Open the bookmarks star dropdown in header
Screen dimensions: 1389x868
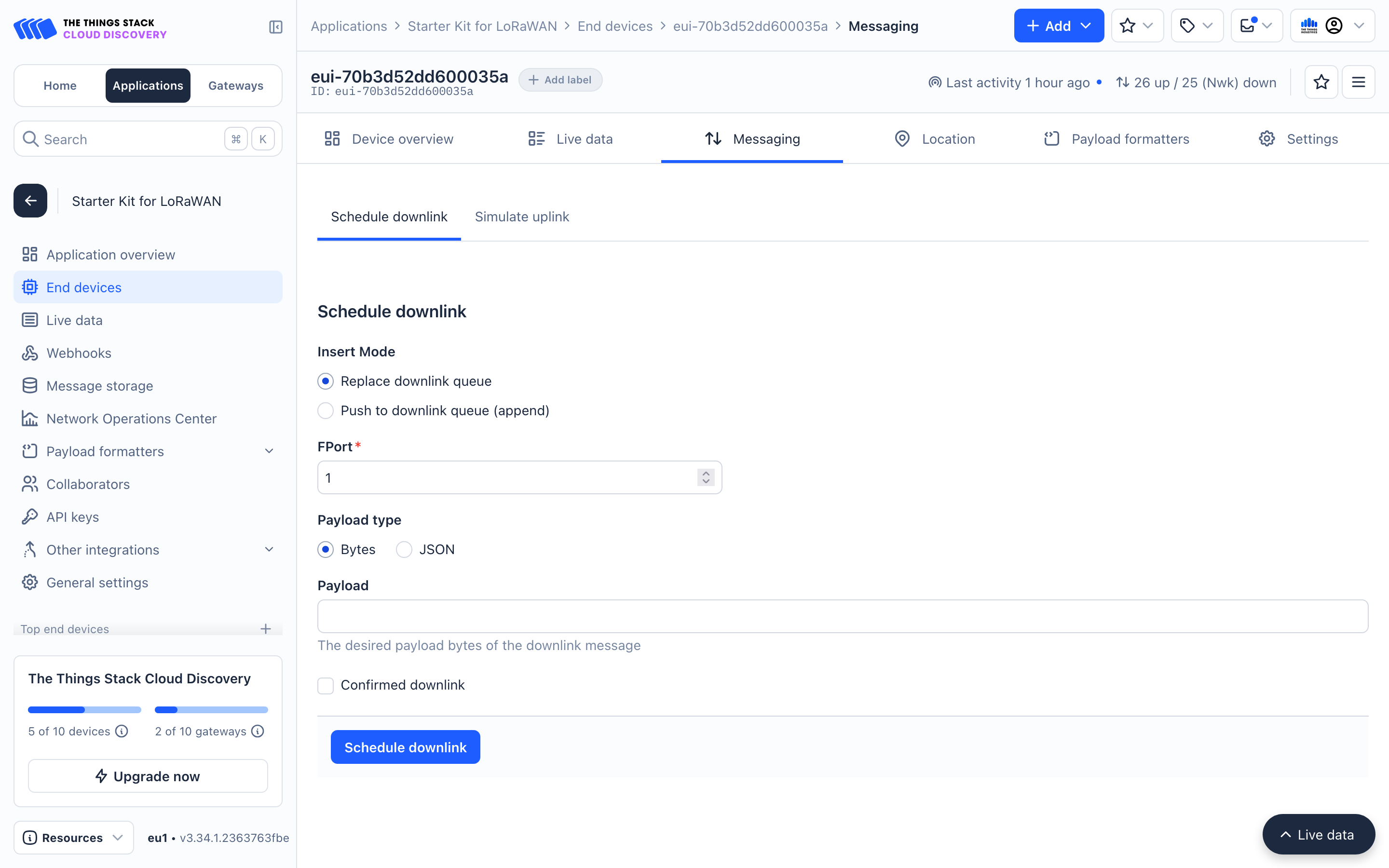point(1136,26)
